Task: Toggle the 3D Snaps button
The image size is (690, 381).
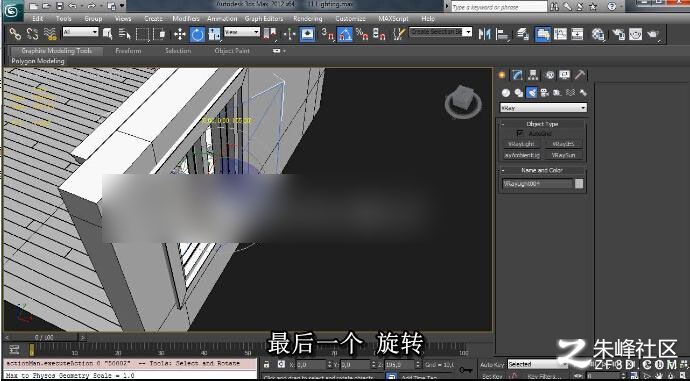Action: tap(327, 34)
